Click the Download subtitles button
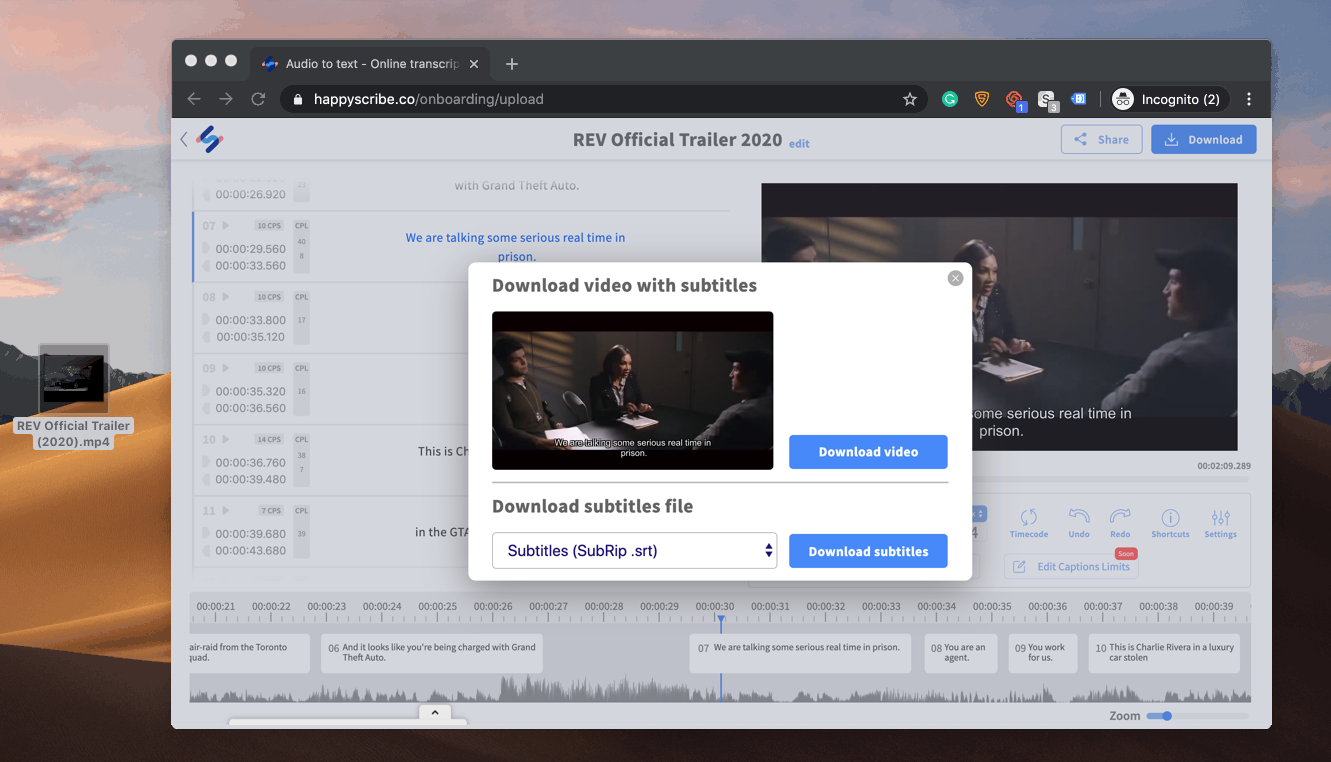This screenshot has width=1331, height=762. [x=868, y=551]
